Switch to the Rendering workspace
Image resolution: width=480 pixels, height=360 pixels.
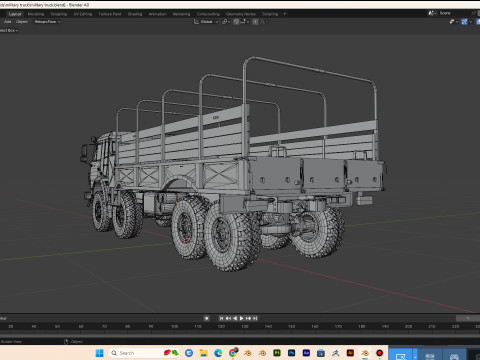click(181, 14)
